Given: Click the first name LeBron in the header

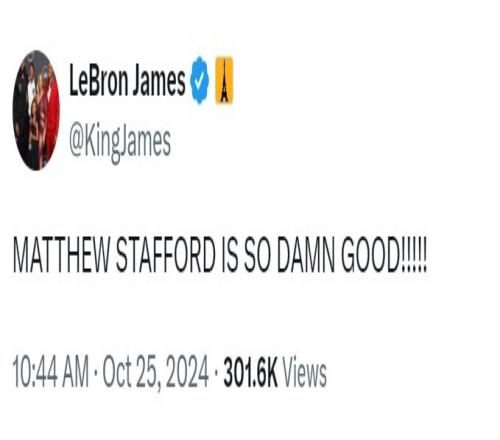Looking at the screenshot, I should point(98,80).
